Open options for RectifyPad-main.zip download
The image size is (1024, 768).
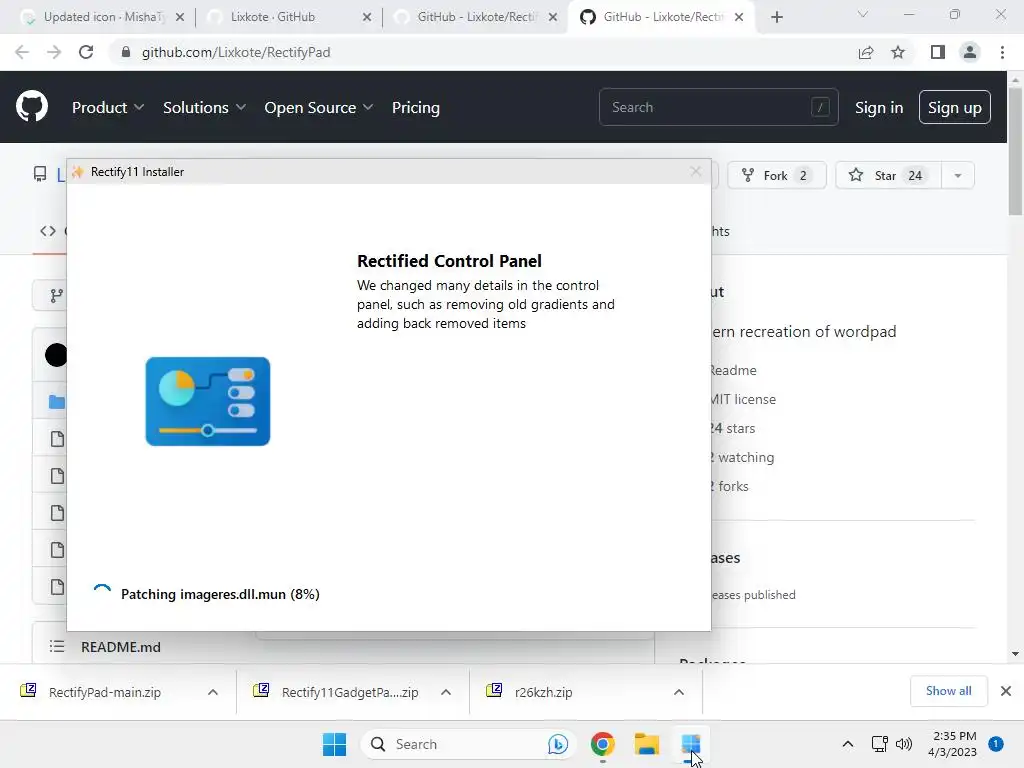point(213,692)
